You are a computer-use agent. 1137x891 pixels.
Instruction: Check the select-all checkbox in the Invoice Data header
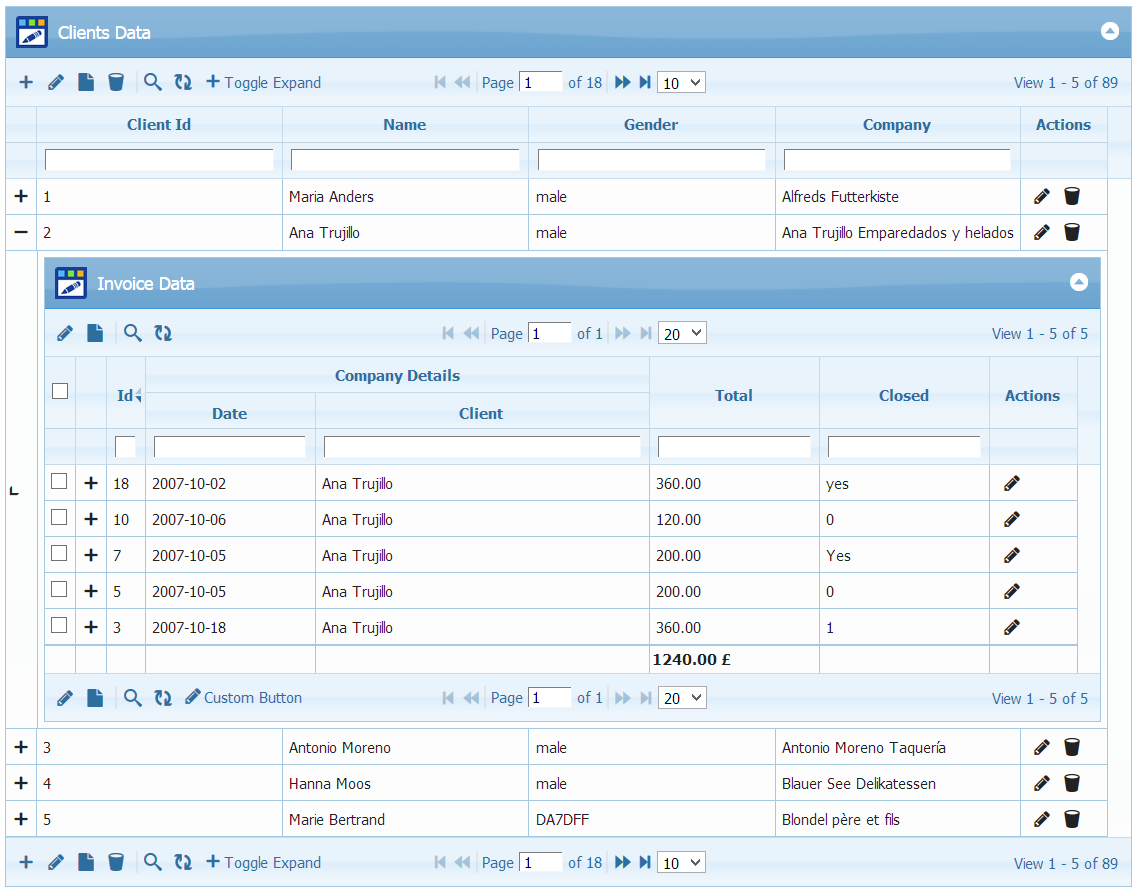point(60,391)
